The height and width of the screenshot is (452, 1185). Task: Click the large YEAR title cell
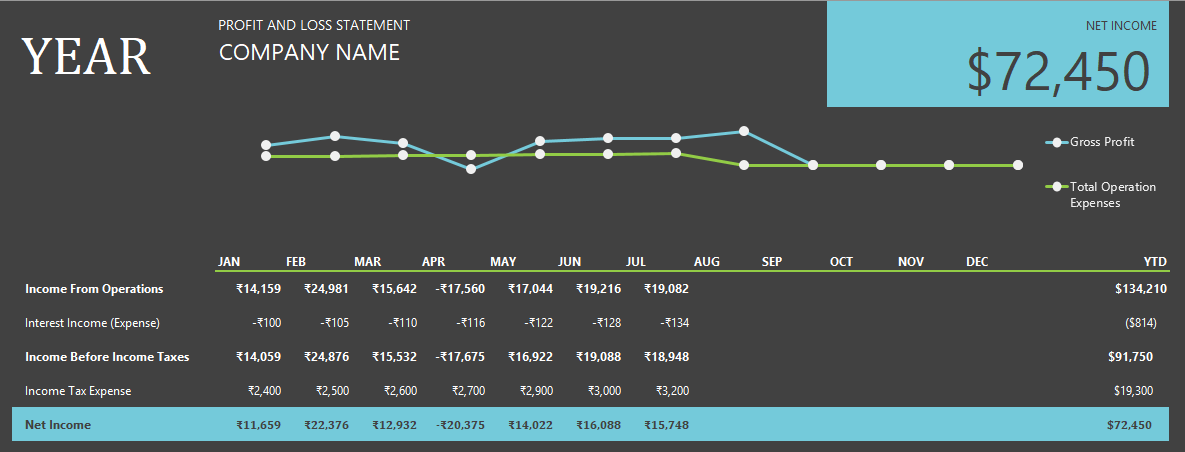[x=86, y=57]
